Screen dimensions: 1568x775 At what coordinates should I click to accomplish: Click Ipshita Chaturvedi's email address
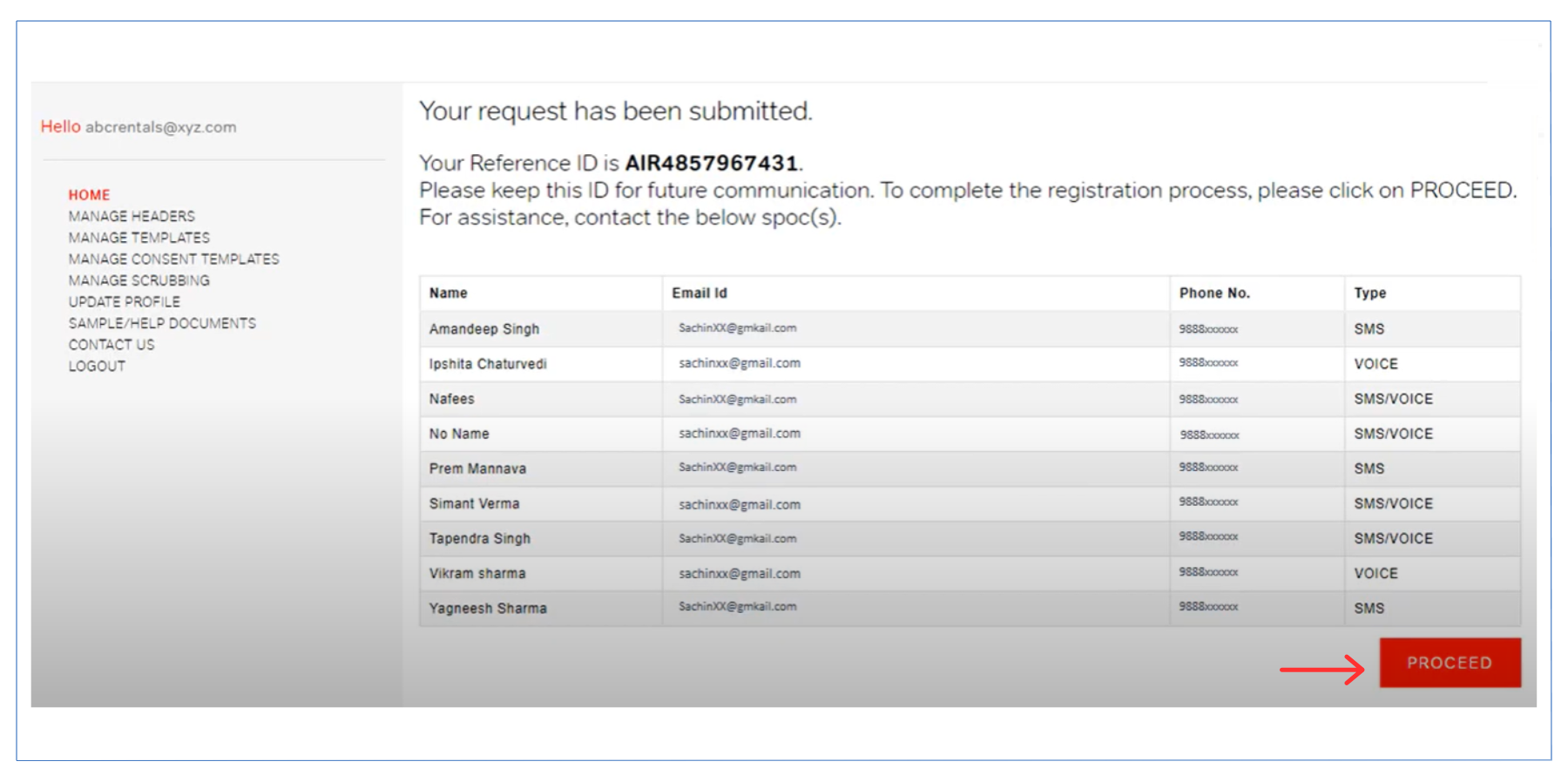pyautogui.click(x=740, y=363)
